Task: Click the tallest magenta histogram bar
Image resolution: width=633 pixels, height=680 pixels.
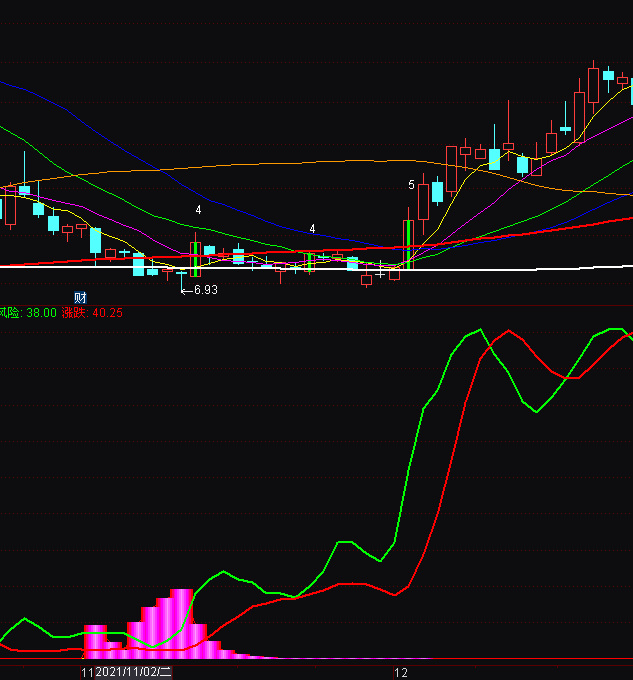Action: coord(181,620)
